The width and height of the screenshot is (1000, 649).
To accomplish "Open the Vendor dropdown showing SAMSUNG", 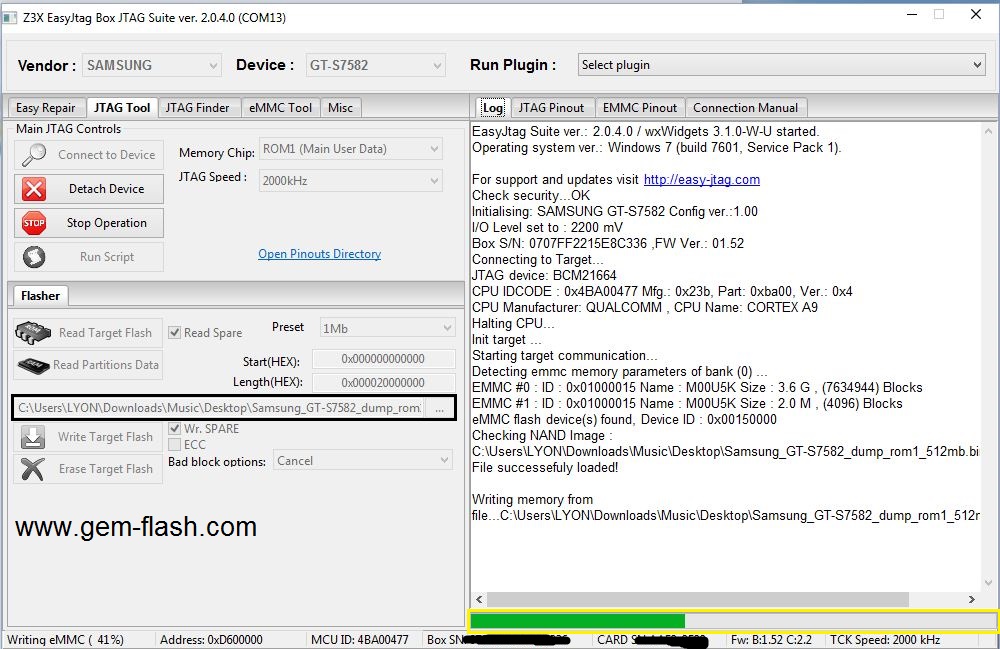I will [x=152, y=65].
